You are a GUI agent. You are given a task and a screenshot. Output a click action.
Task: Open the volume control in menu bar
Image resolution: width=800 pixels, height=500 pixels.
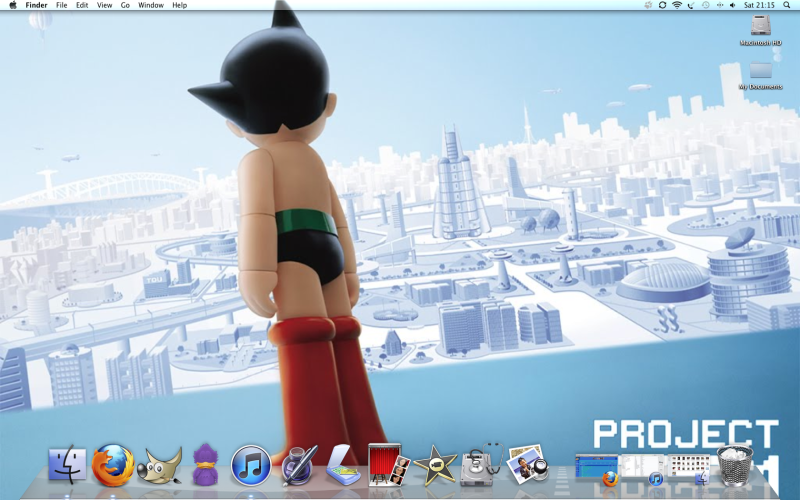[733, 5]
